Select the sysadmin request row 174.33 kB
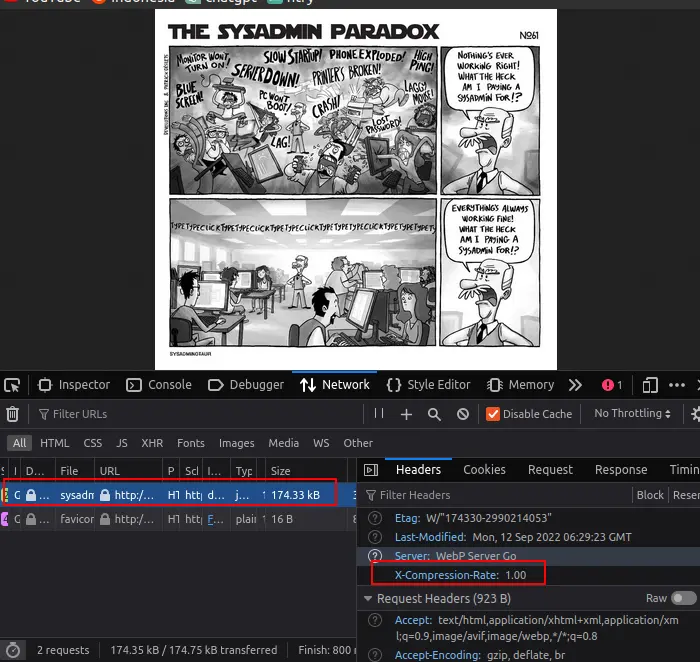The height and width of the screenshot is (662, 700). (x=178, y=495)
